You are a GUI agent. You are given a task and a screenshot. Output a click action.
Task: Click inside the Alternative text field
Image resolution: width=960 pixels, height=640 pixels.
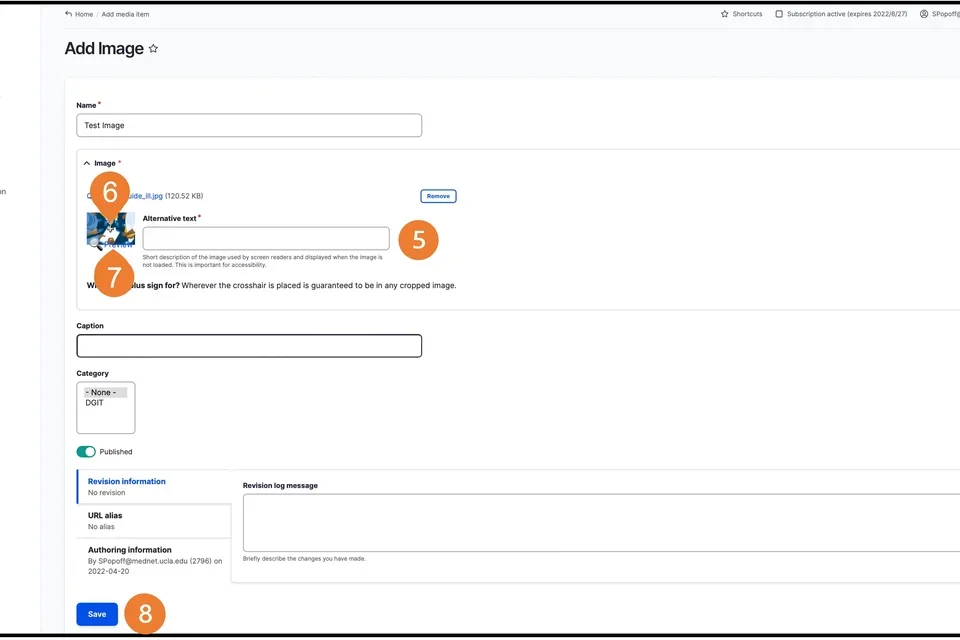point(265,238)
